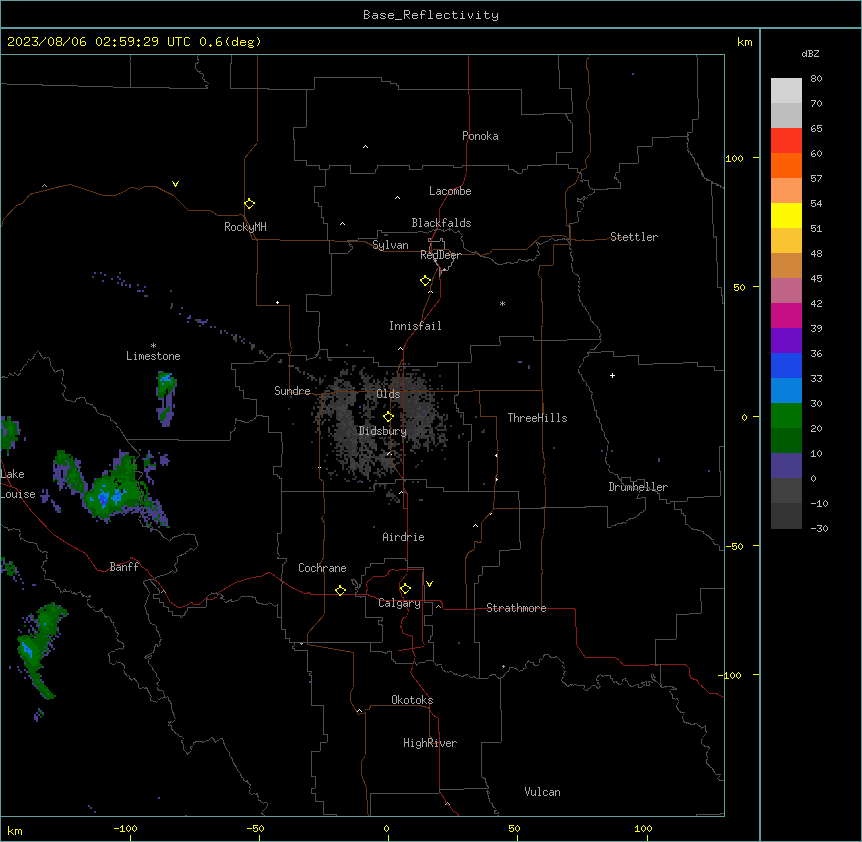Click the asterisk marker above Limestone

(153, 346)
